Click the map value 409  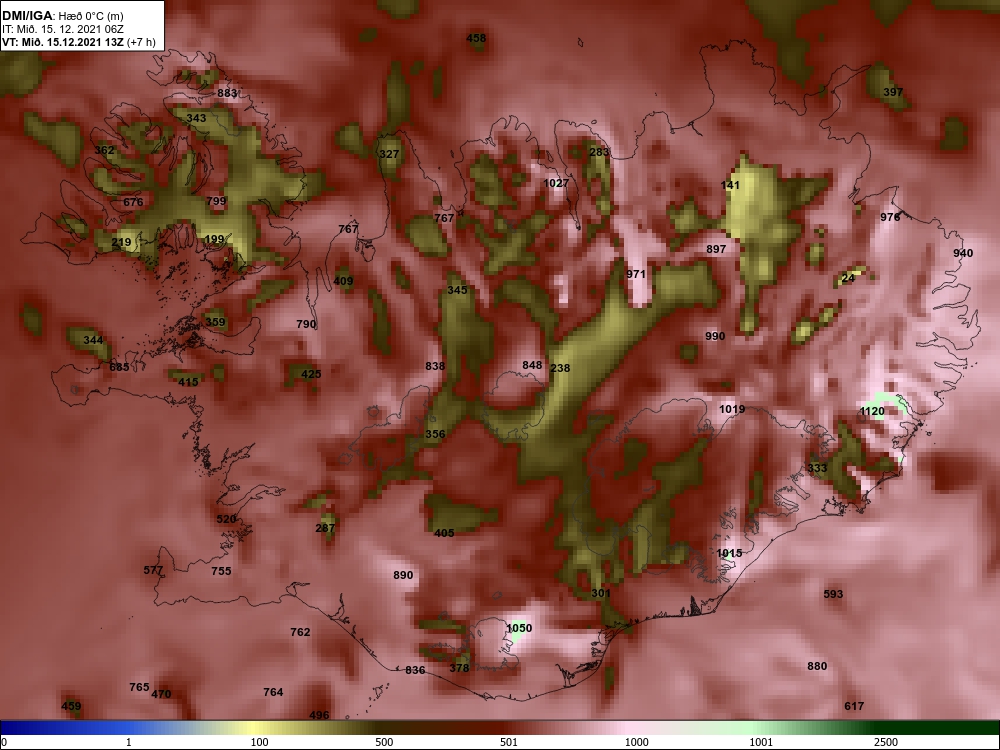point(343,281)
